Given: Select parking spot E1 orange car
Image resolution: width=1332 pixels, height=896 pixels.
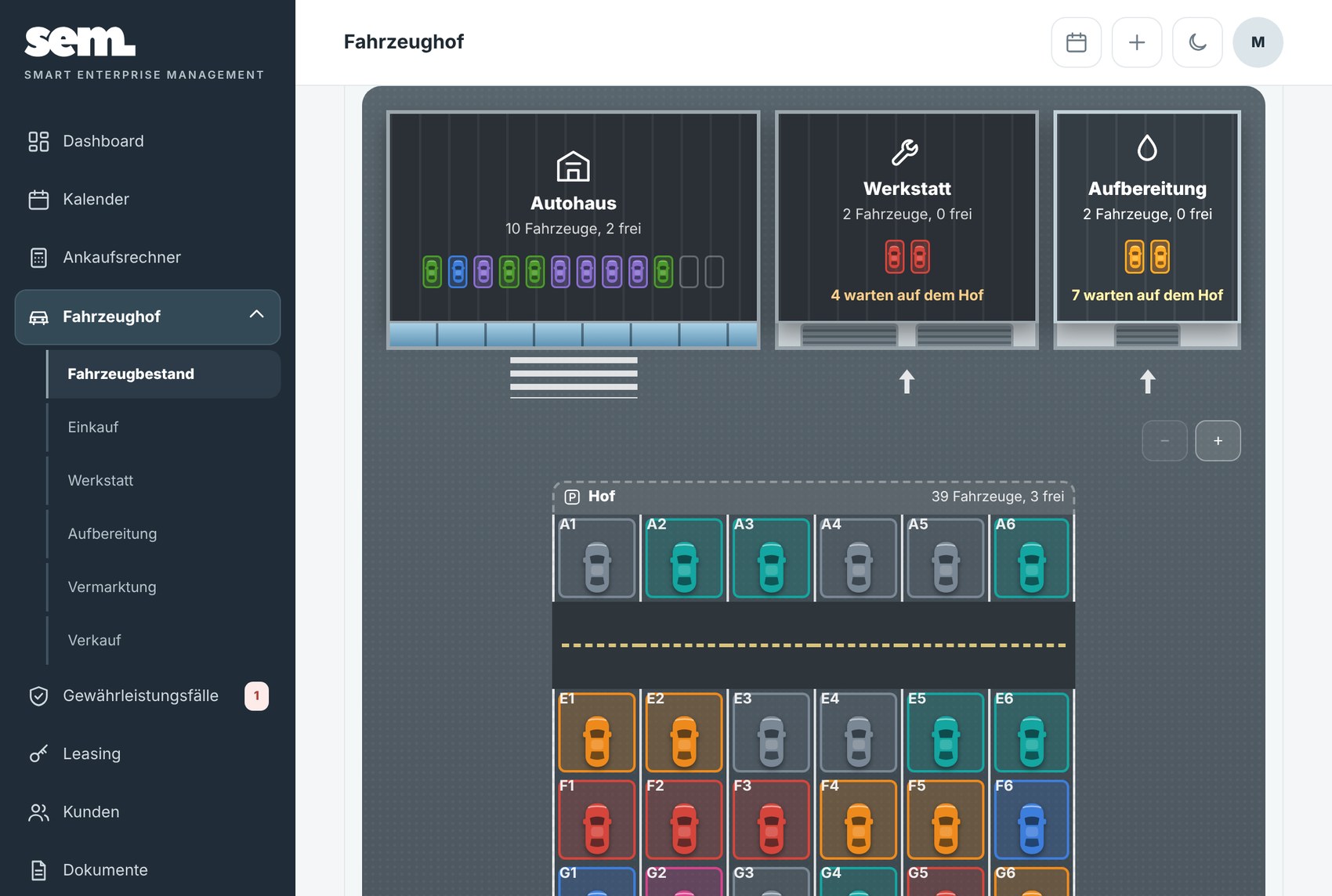Looking at the screenshot, I should [597, 733].
